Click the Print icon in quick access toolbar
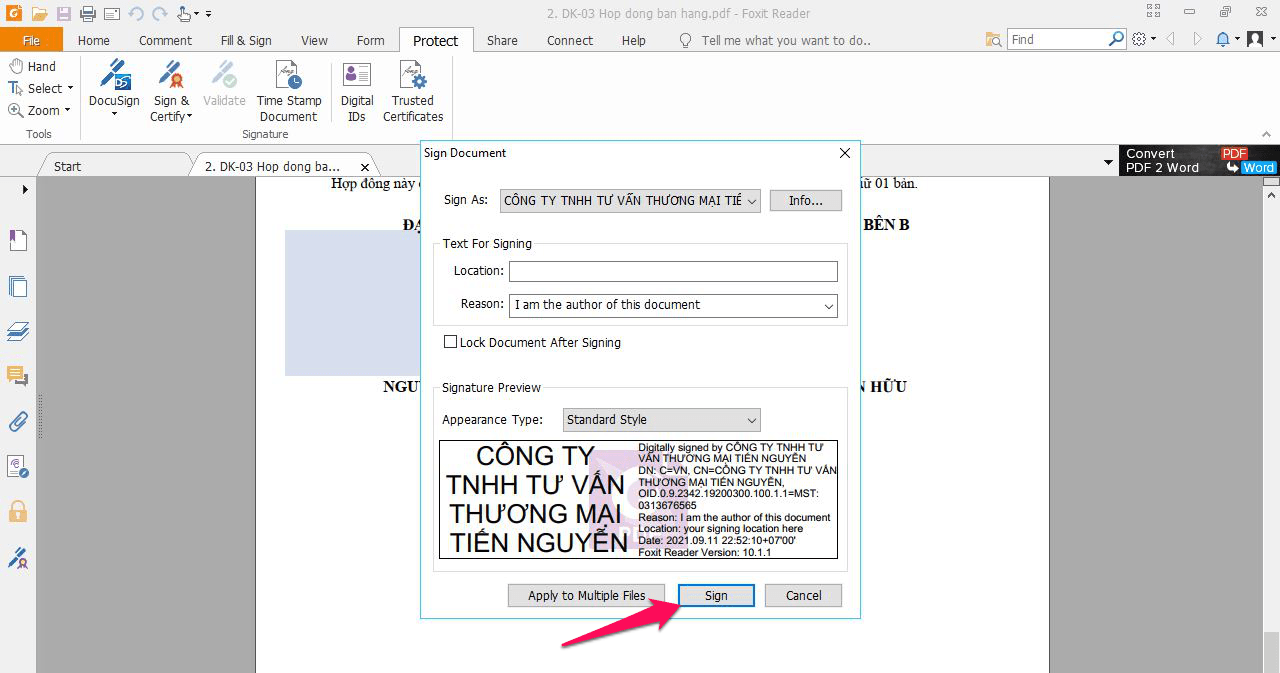 coord(88,12)
